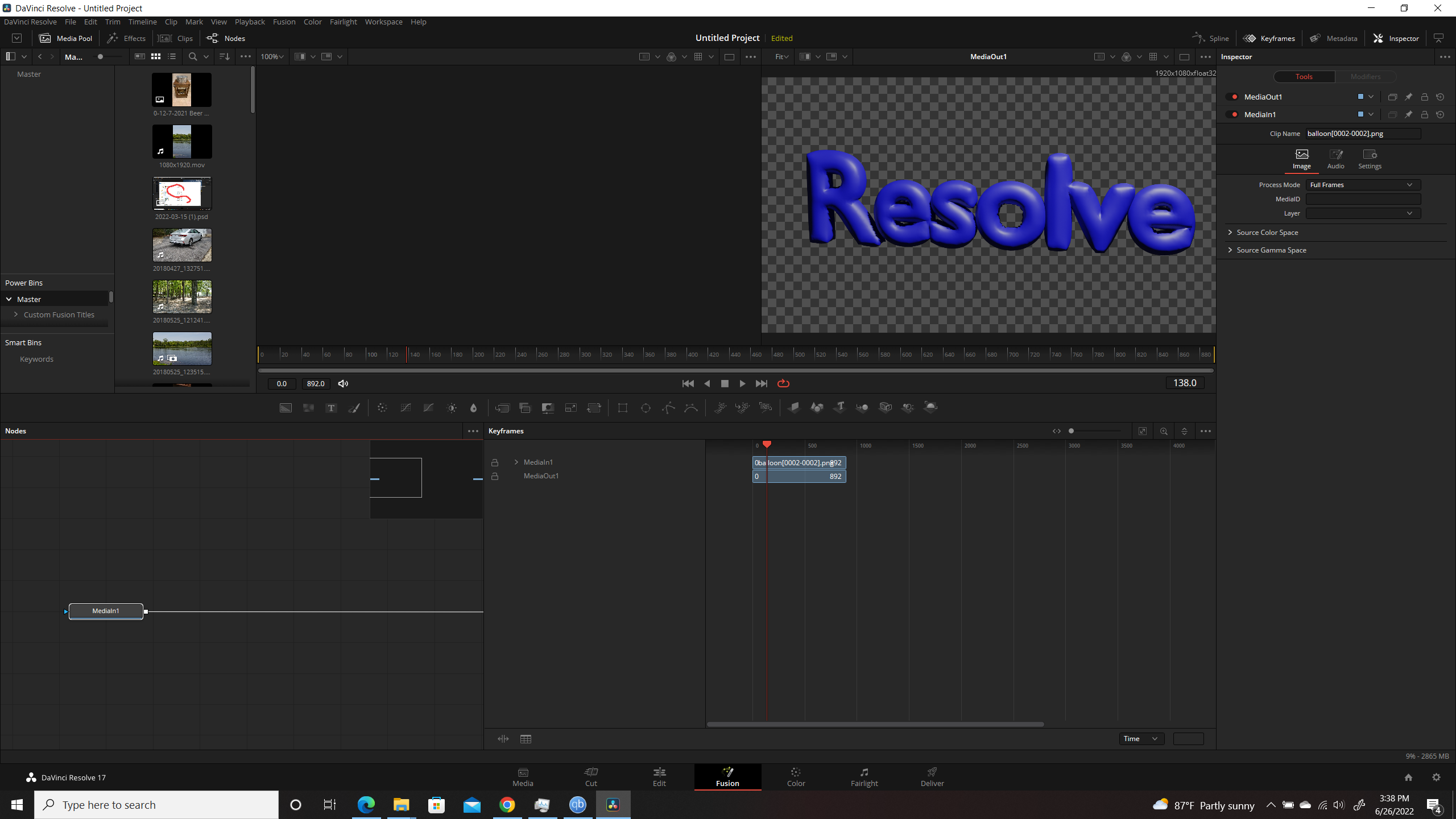Open the Layer dropdown in Inspector
The width and height of the screenshot is (1456, 819).
1363,213
